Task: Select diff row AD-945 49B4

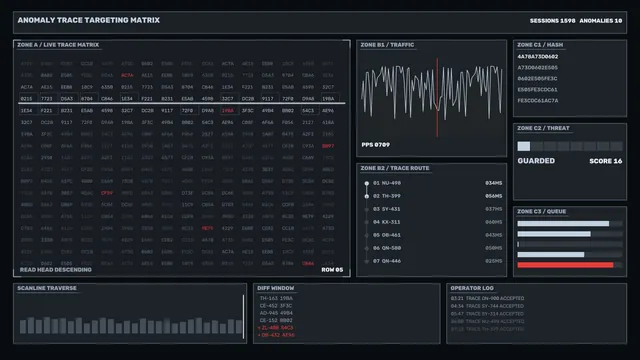Action: point(276,313)
